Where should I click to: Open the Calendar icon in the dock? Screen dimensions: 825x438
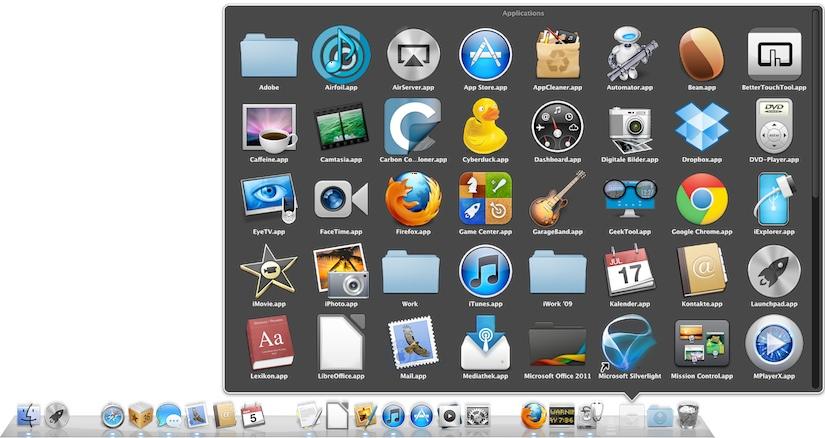click(253, 416)
